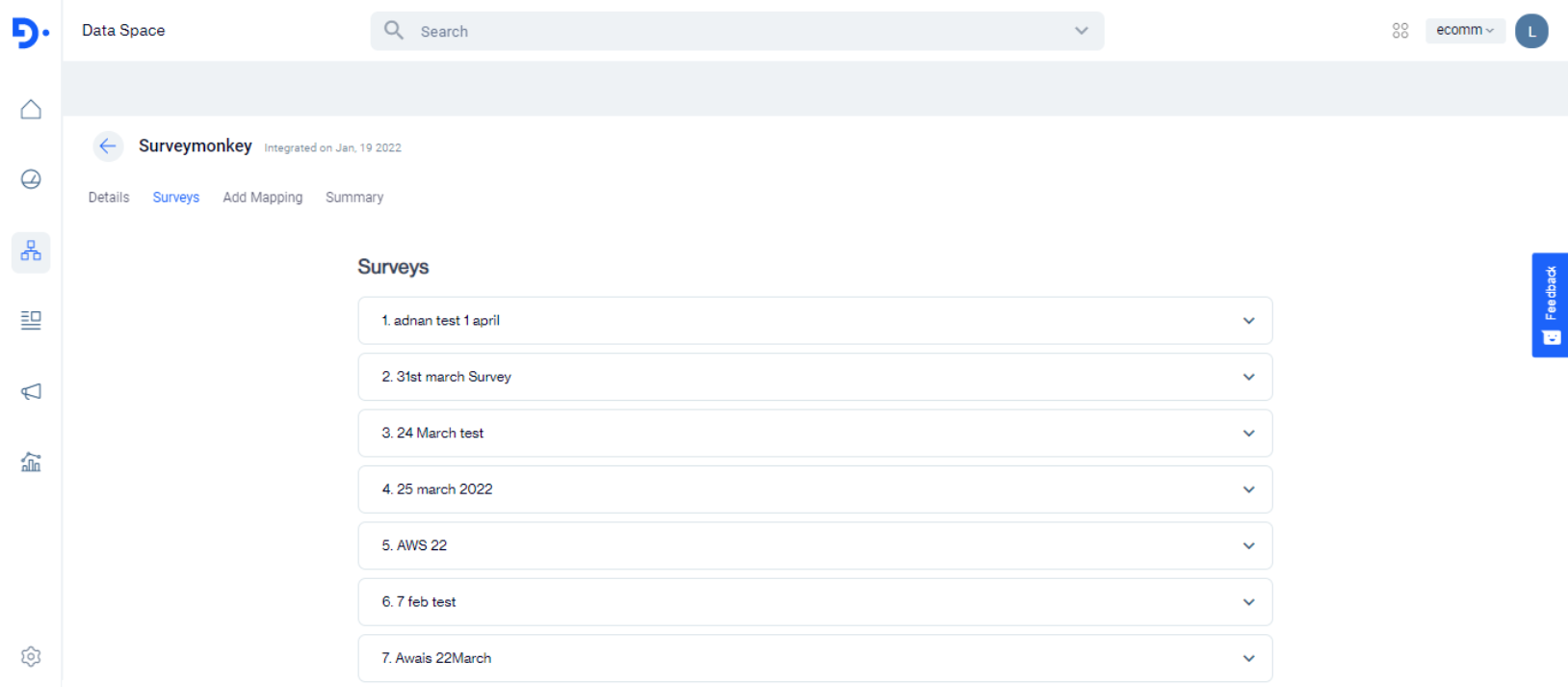Switch to the Details tab
Viewport: 1568px width, 687px height.
[x=109, y=198]
